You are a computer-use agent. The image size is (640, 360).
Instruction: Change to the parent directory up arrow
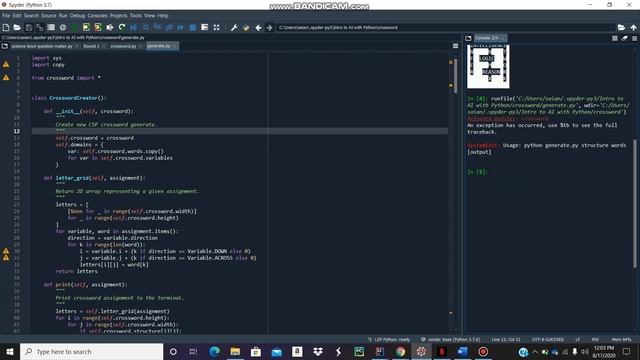click(x=633, y=27)
